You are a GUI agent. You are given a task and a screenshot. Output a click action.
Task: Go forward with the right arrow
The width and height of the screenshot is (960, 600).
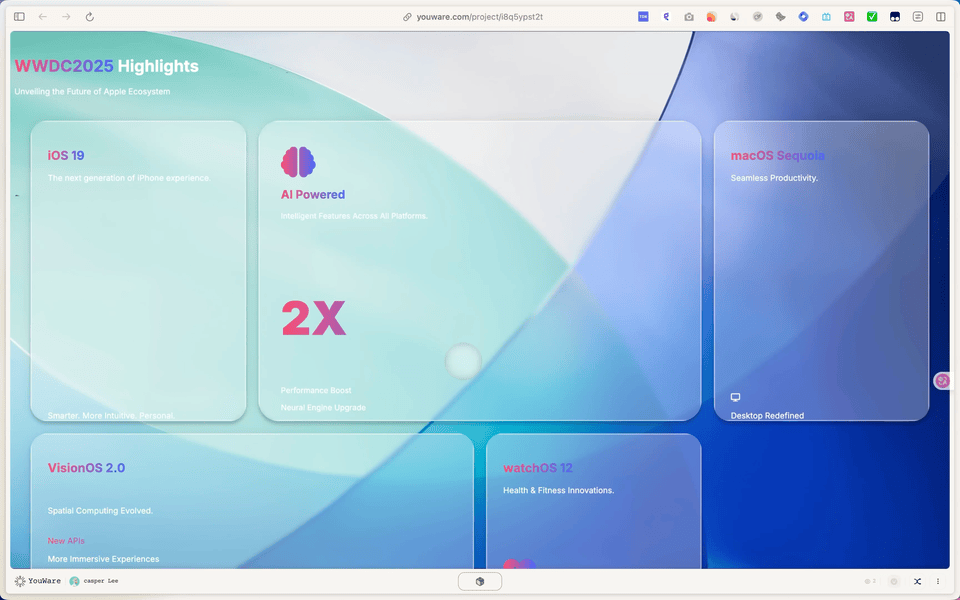[x=66, y=17]
